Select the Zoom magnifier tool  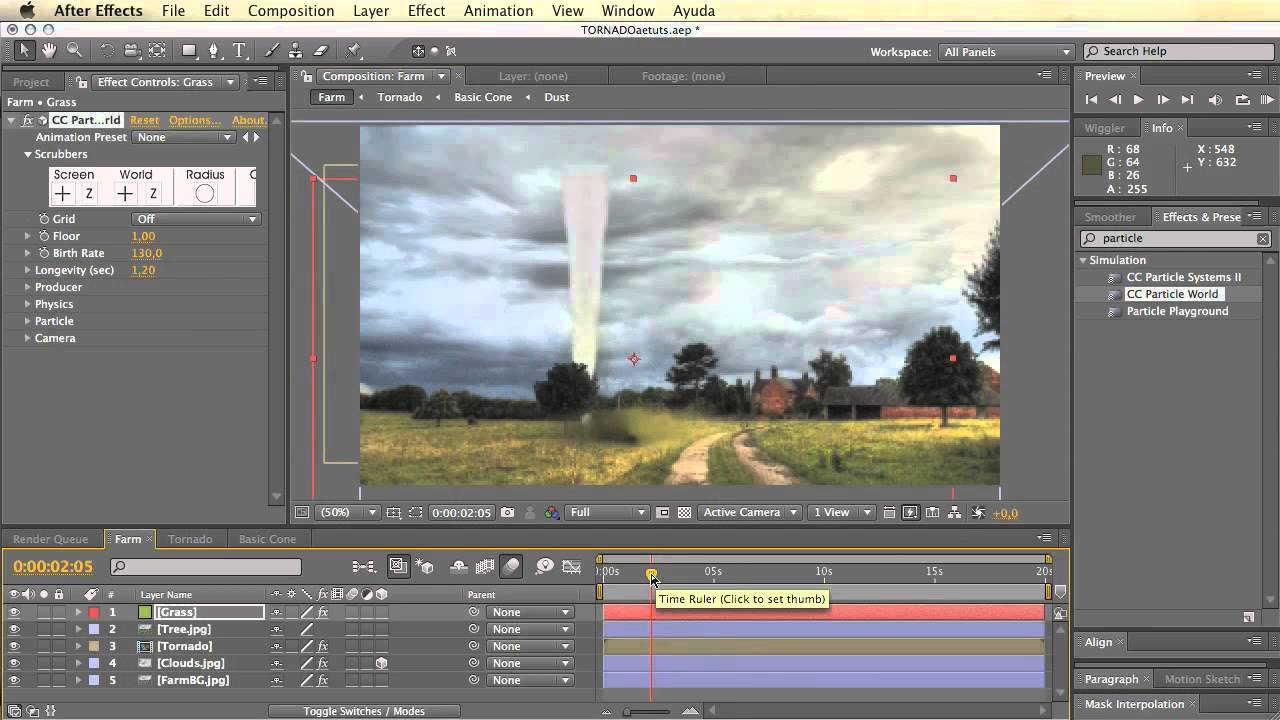point(74,50)
